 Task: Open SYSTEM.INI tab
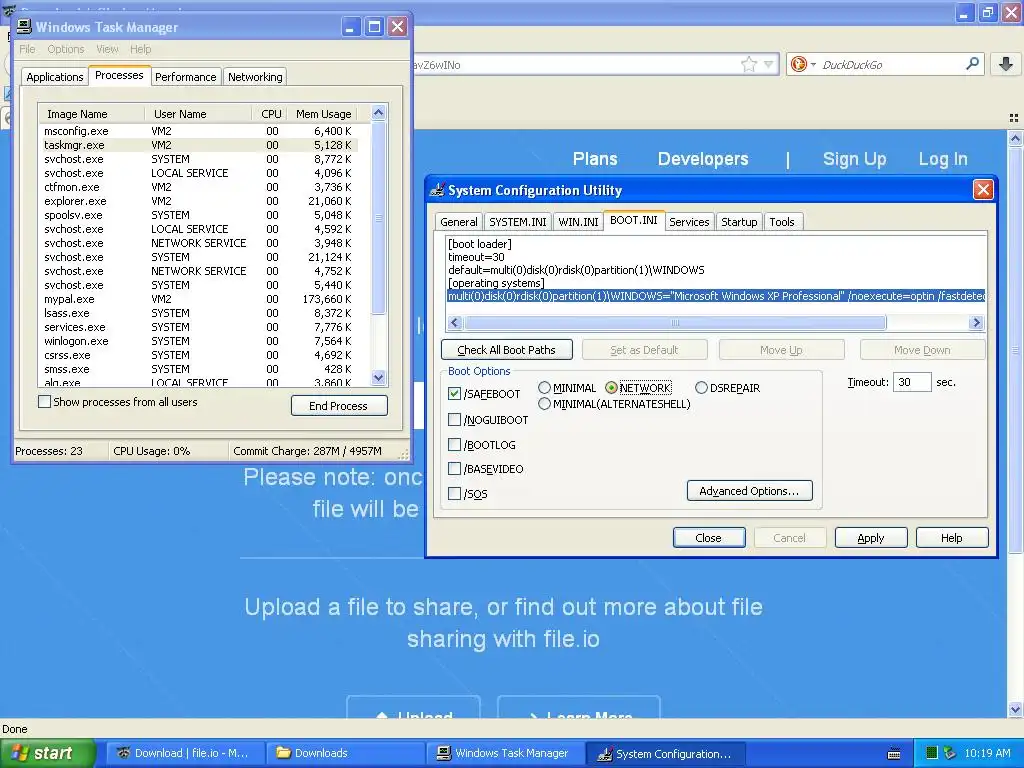[x=517, y=222]
